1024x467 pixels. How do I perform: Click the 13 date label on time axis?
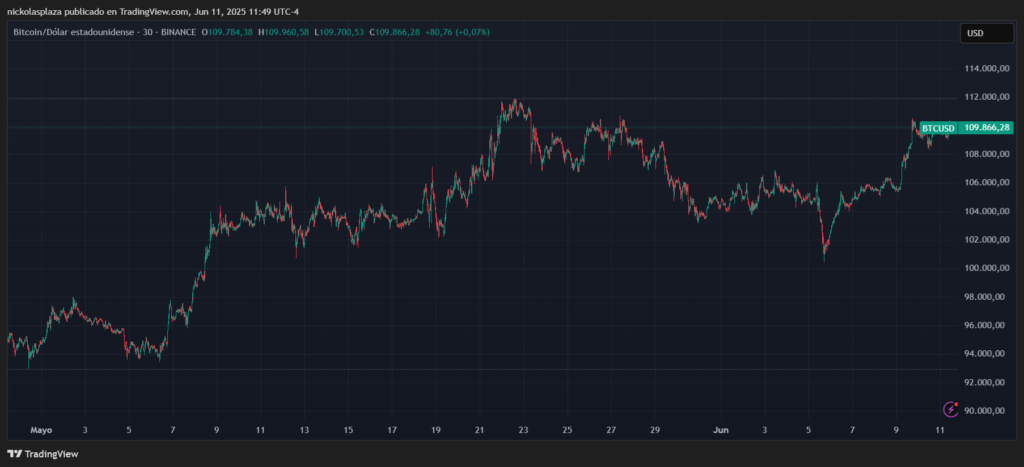pos(304,430)
